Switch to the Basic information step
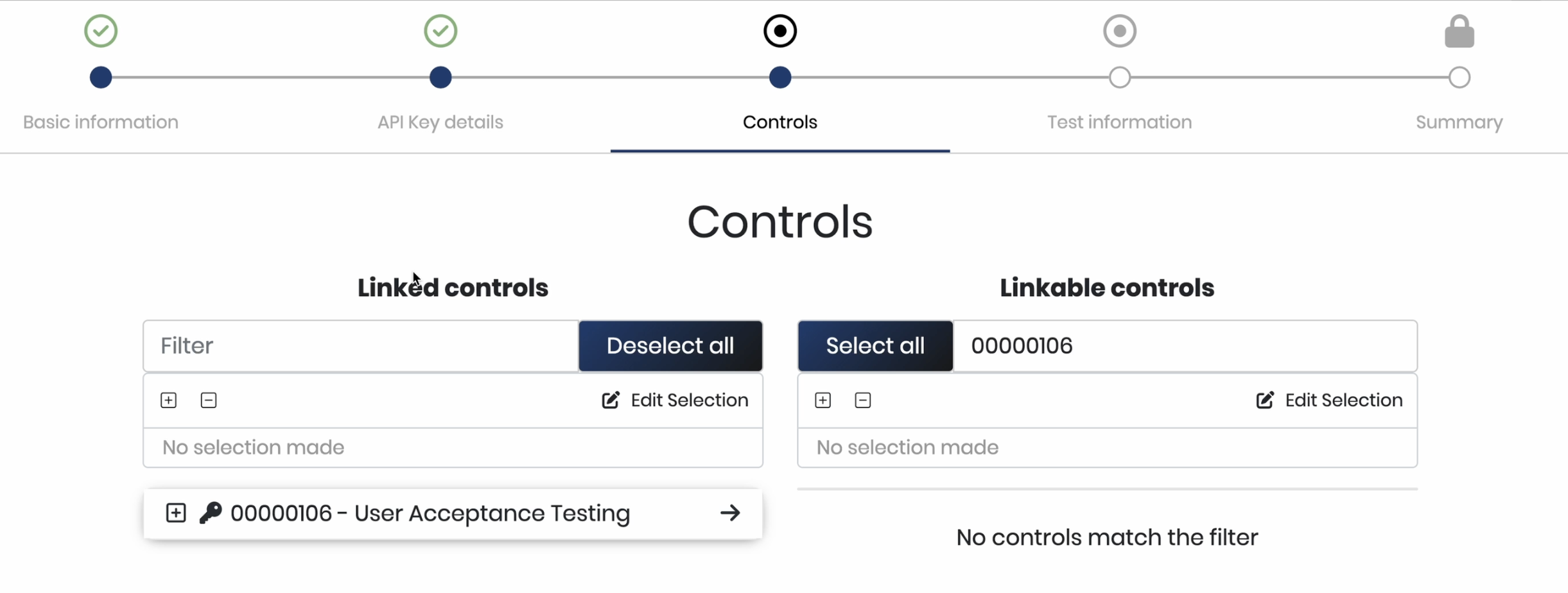The height and width of the screenshot is (593, 1568). (101, 122)
